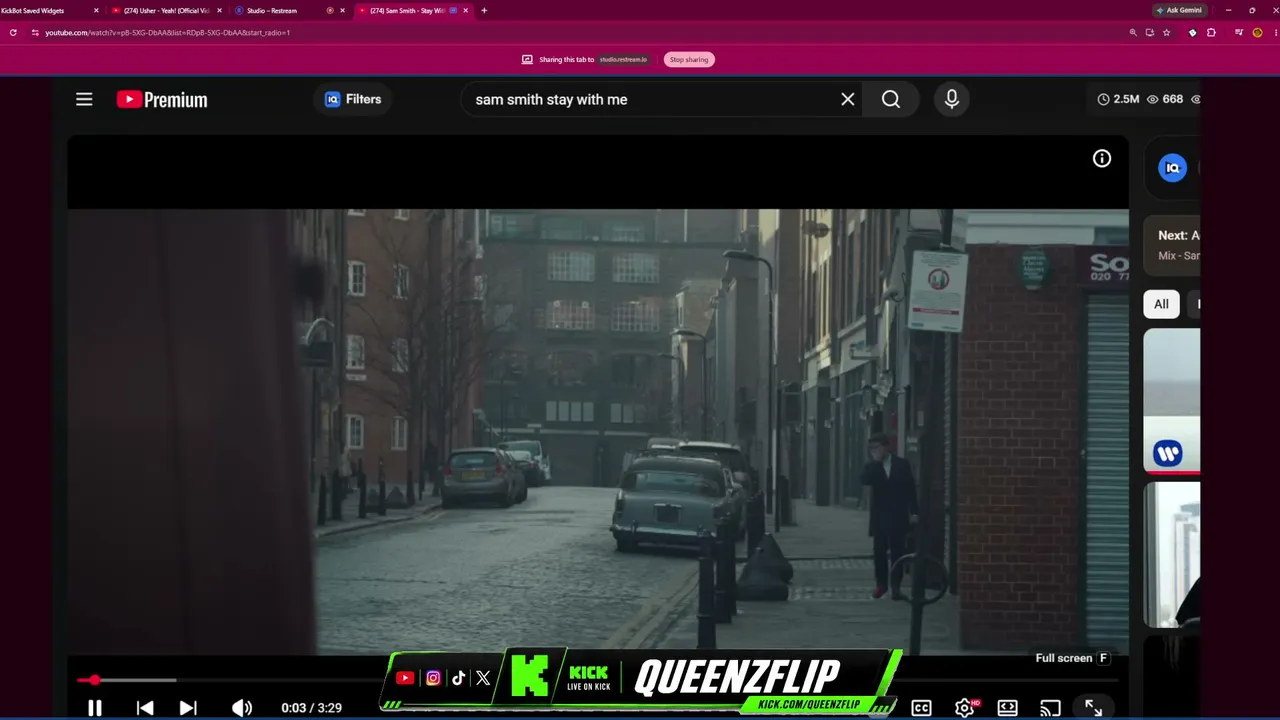This screenshot has height=720, width=1280.
Task: Open the Chrome profile avatar
Action: pyautogui.click(x=1258, y=32)
